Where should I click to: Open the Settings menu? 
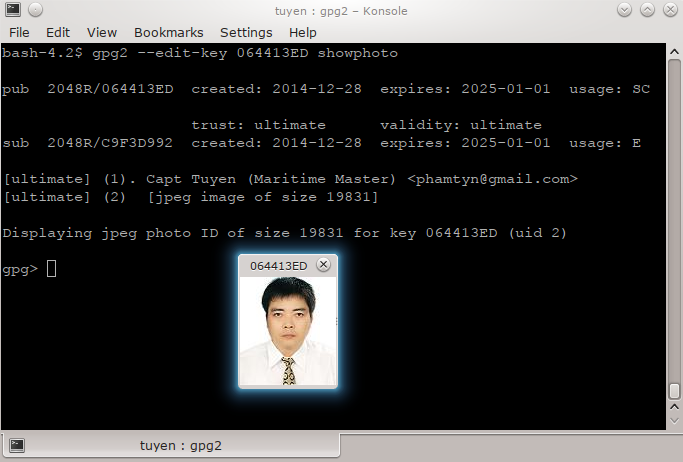pyautogui.click(x=246, y=32)
